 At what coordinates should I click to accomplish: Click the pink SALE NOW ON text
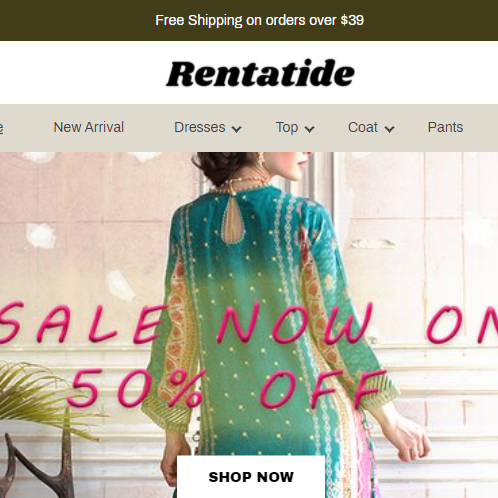point(249,323)
